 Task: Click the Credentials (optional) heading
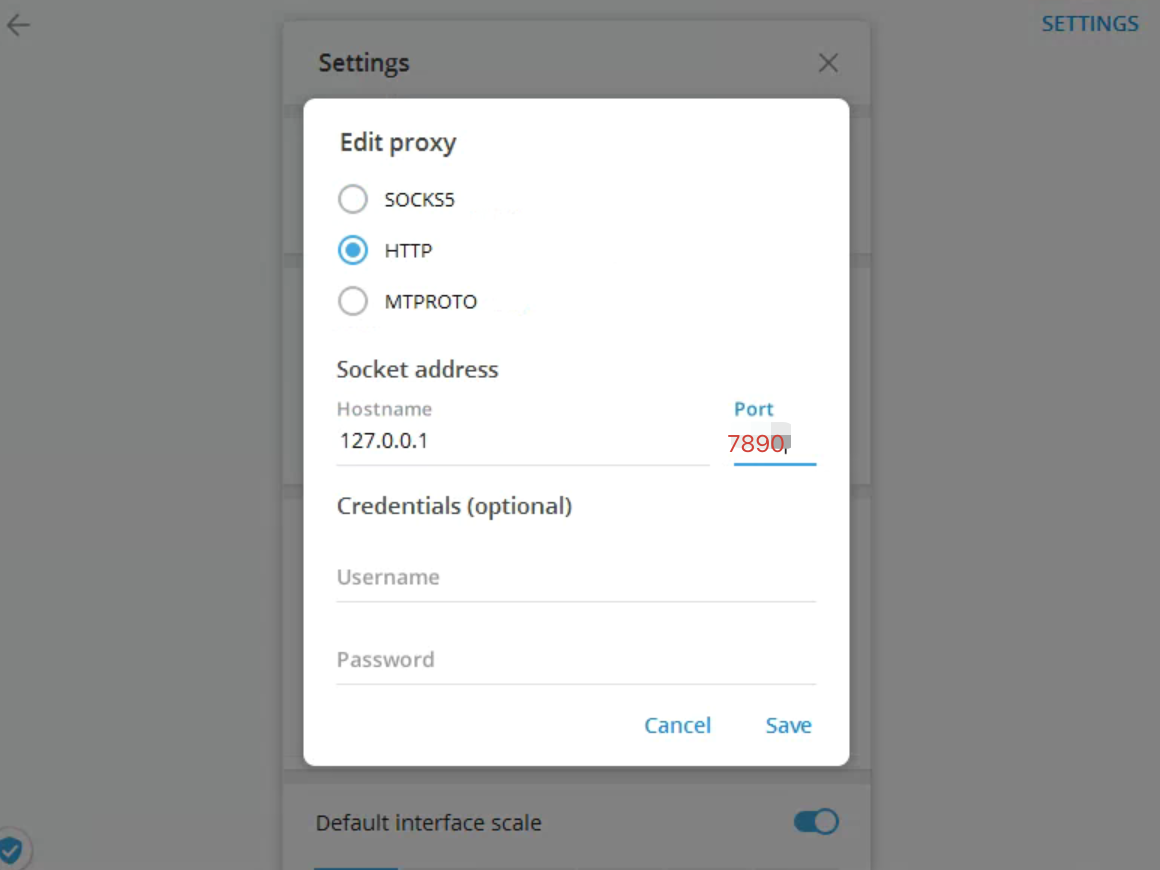(x=454, y=506)
